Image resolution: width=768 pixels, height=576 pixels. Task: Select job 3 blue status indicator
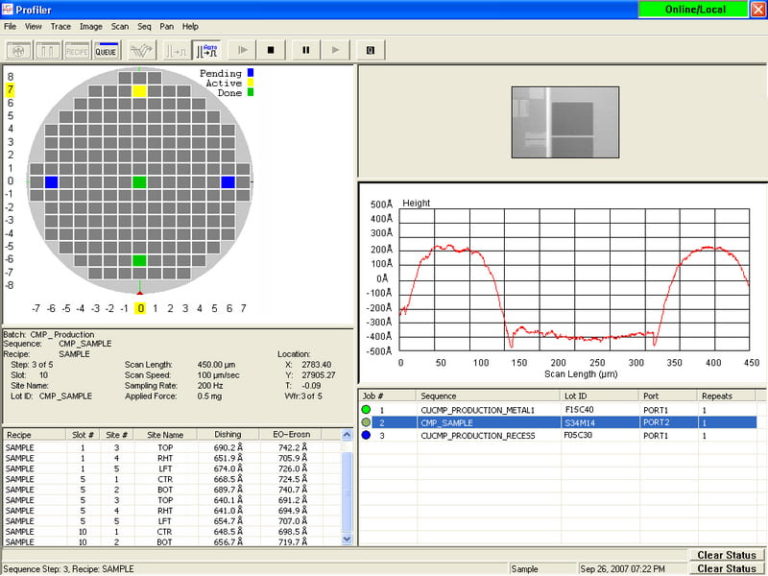point(366,436)
